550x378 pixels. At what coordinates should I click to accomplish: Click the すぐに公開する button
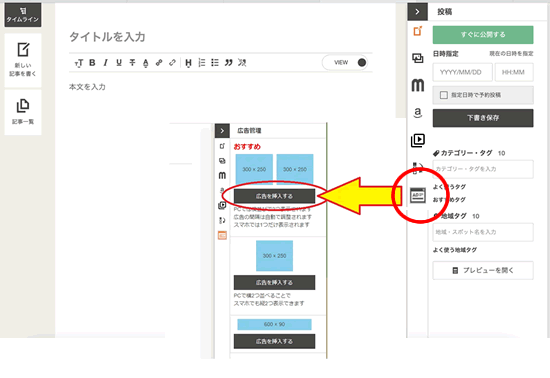(x=483, y=35)
